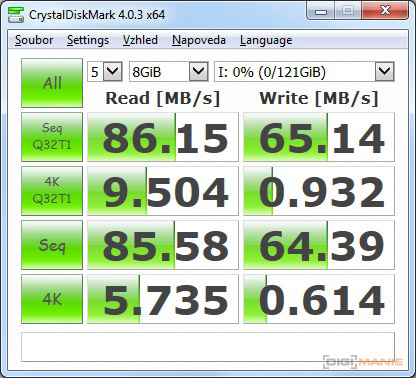
Task: Click the 4K Q32T1 write value 0.932
Action: point(319,191)
